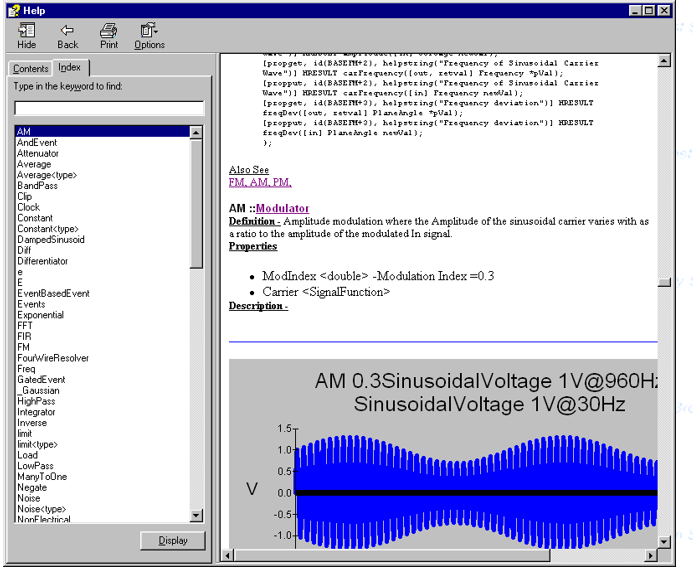The height and width of the screenshot is (585, 693).
Task: Switch to the Contents tab
Action: pyautogui.click(x=30, y=69)
